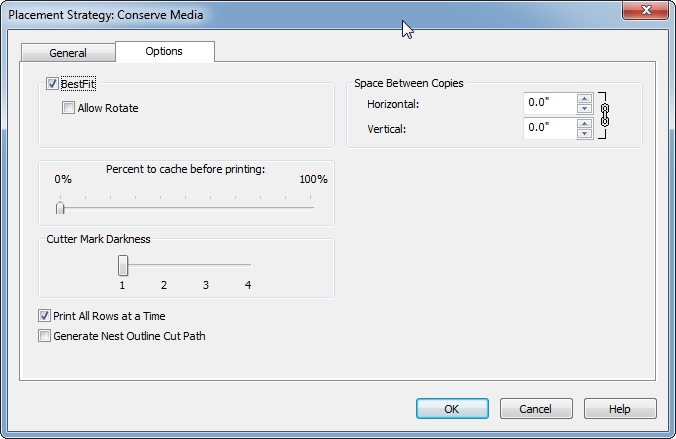This screenshot has height=439, width=676.
Task: Enable the Allow Rotate checkbox
Action: click(68, 107)
